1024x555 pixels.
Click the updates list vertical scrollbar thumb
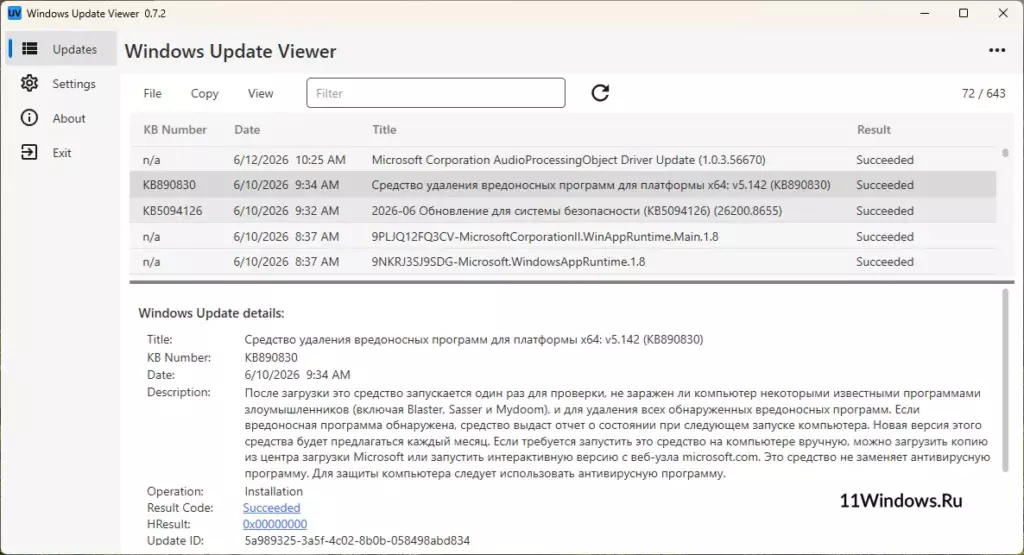(1005, 153)
